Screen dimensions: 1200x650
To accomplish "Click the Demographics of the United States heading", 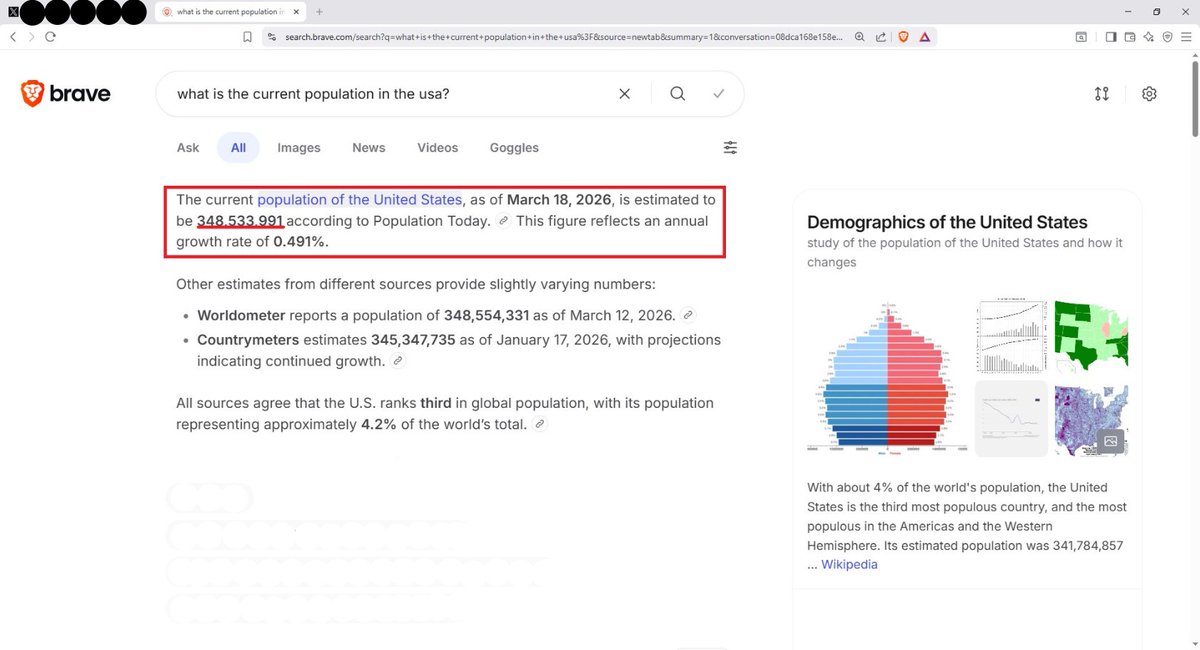I will 947,222.
